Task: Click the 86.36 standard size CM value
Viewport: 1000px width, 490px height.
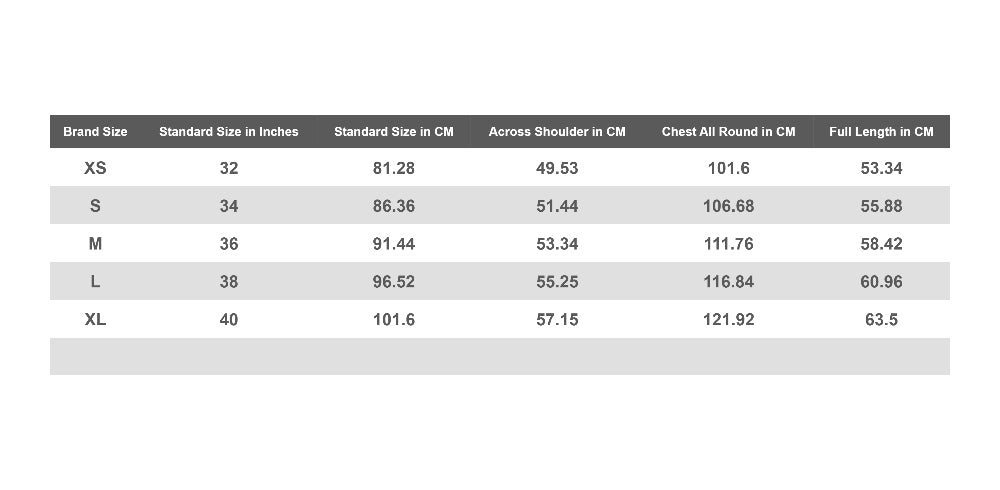Action: coord(393,205)
